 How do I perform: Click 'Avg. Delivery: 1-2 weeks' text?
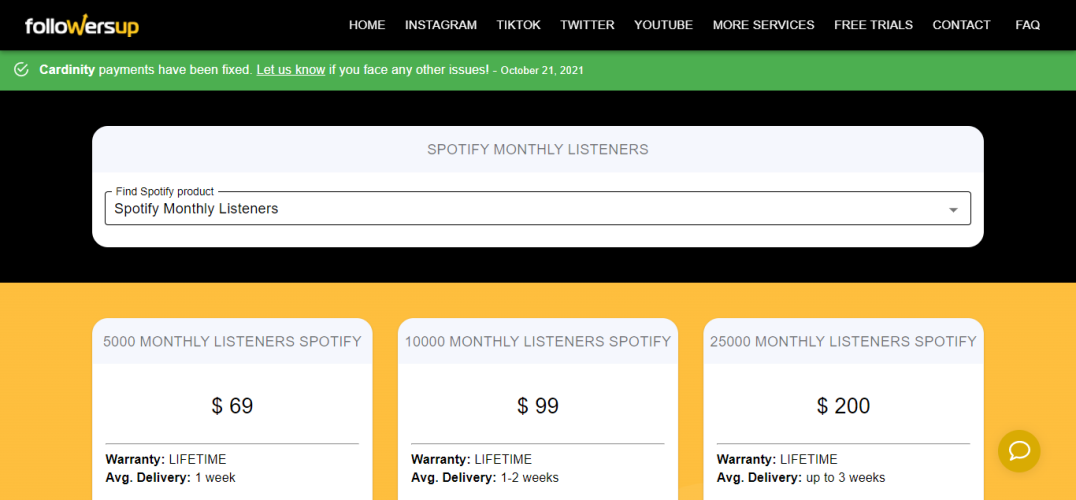(x=485, y=477)
